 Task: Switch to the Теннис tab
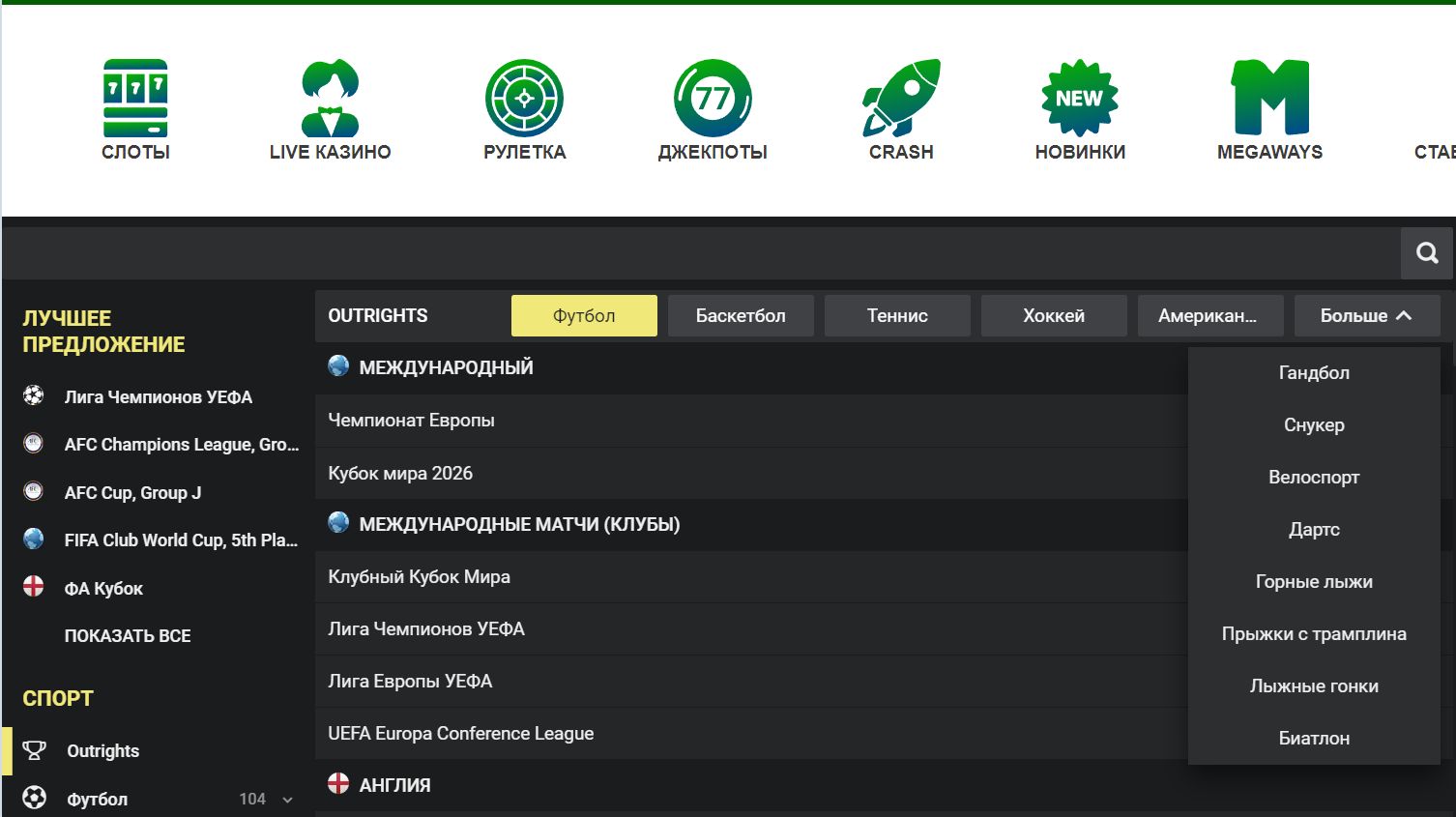[897, 315]
